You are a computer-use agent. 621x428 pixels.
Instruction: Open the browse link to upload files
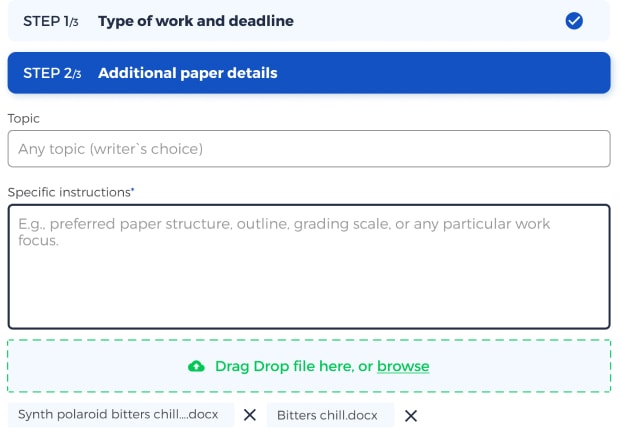click(x=403, y=367)
